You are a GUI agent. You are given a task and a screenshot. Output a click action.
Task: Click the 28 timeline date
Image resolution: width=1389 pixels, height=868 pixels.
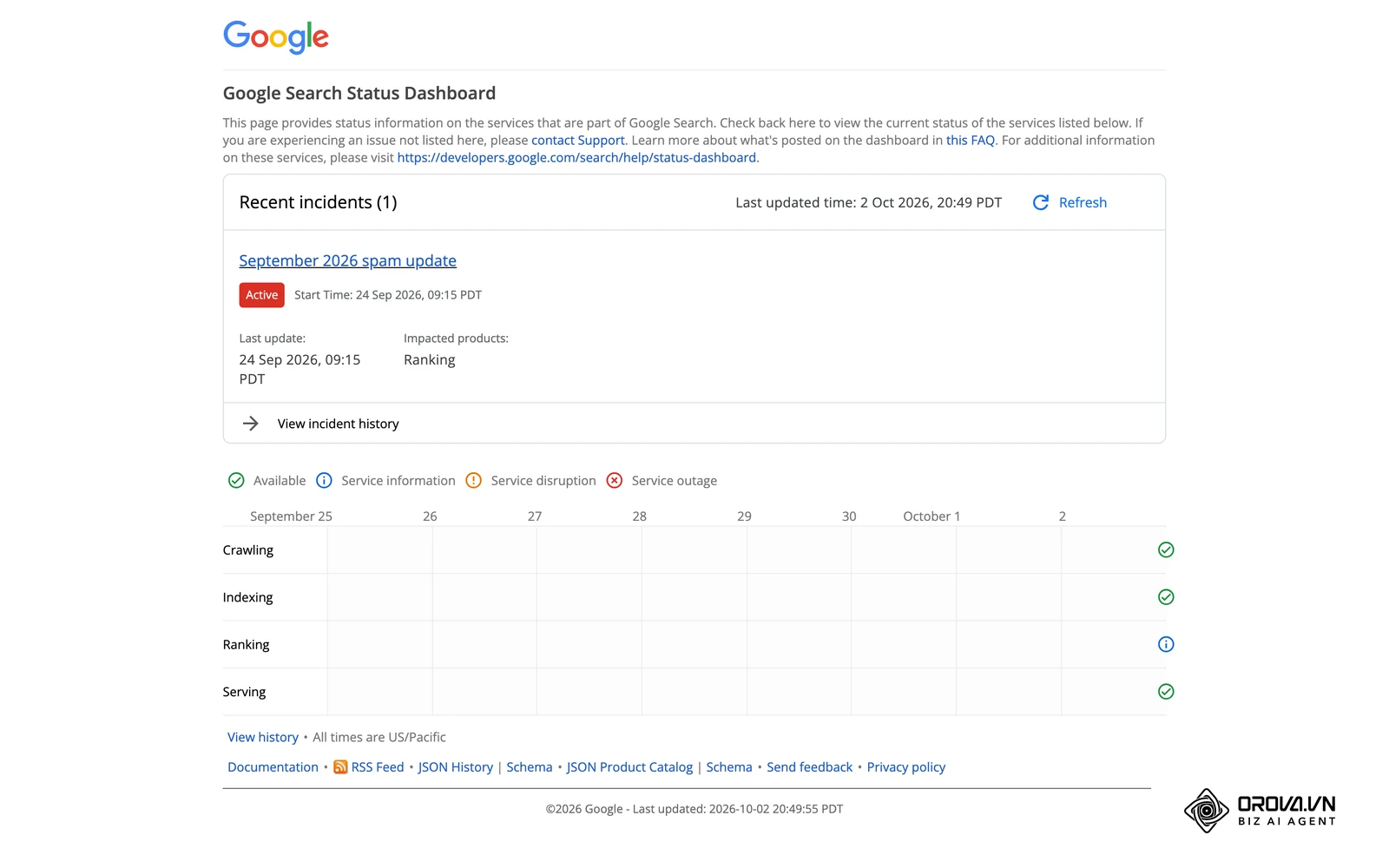[640, 516]
